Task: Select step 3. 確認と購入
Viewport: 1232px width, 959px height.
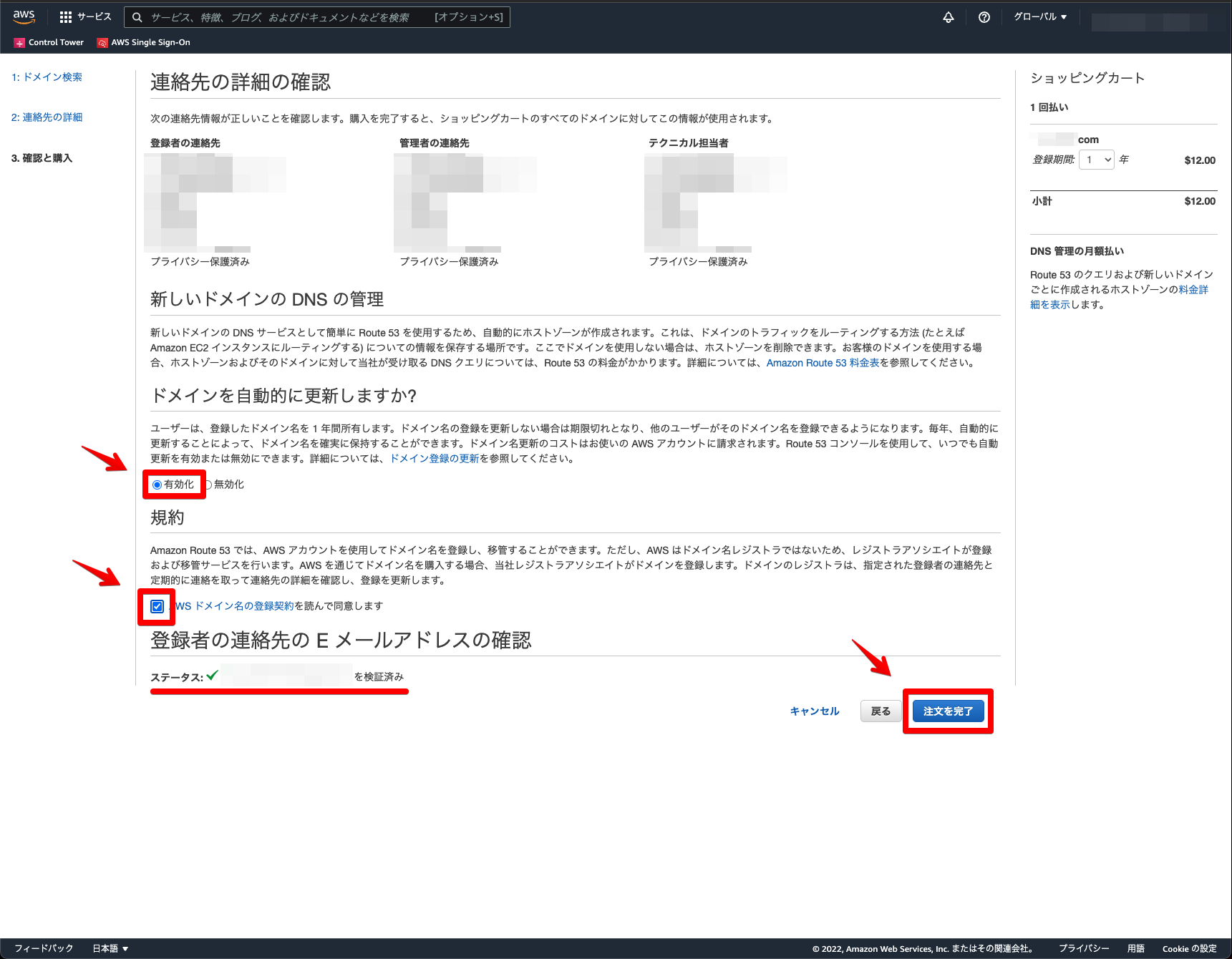Action: pyautogui.click(x=42, y=158)
